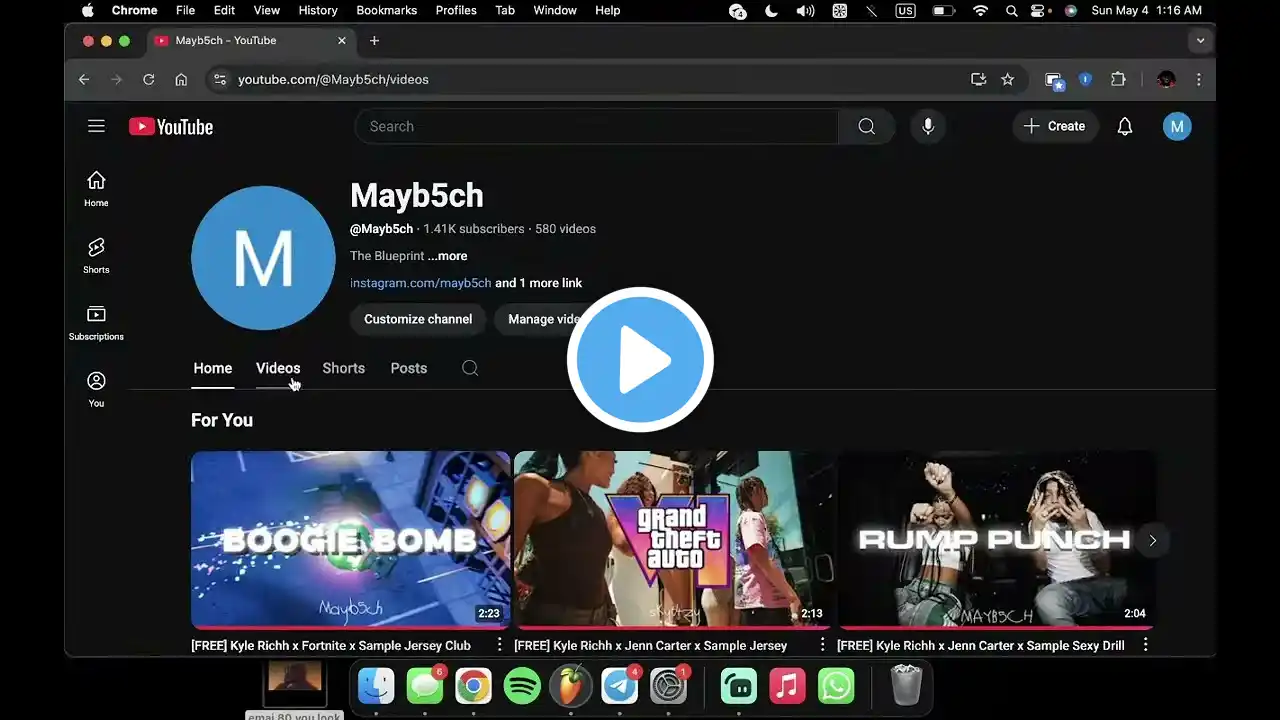Viewport: 1280px width, 720px height.
Task: Search within the channel using the magnifier icon
Action: click(x=470, y=368)
